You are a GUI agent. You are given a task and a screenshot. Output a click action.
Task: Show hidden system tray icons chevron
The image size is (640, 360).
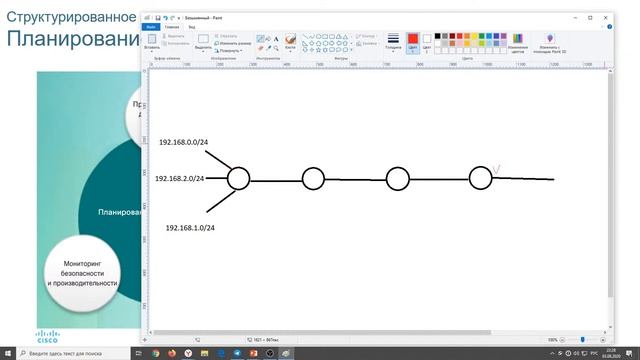pyautogui.click(x=552, y=353)
